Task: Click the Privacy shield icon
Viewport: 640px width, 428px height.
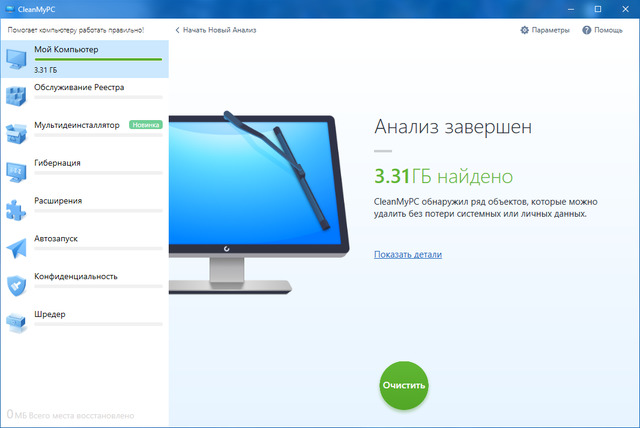Action: 16,286
